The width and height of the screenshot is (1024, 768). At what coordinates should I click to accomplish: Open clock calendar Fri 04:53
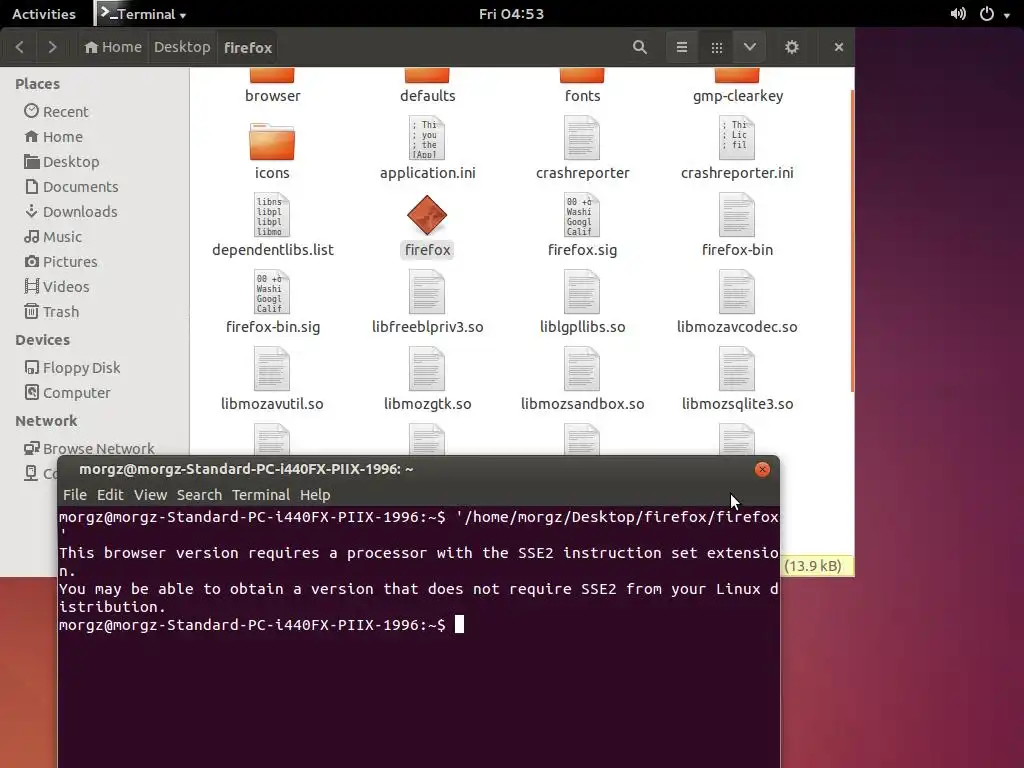511,14
